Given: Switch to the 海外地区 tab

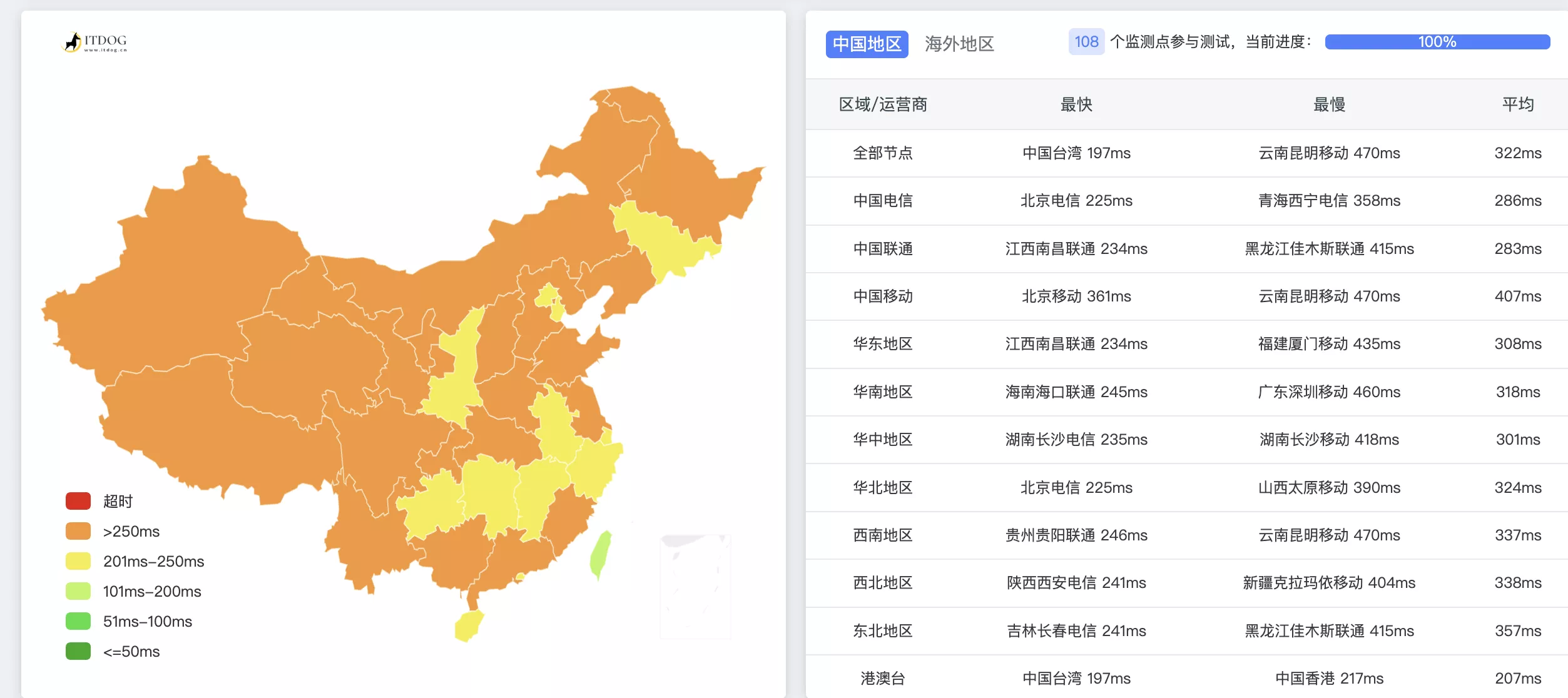Looking at the screenshot, I should pyautogui.click(x=959, y=44).
